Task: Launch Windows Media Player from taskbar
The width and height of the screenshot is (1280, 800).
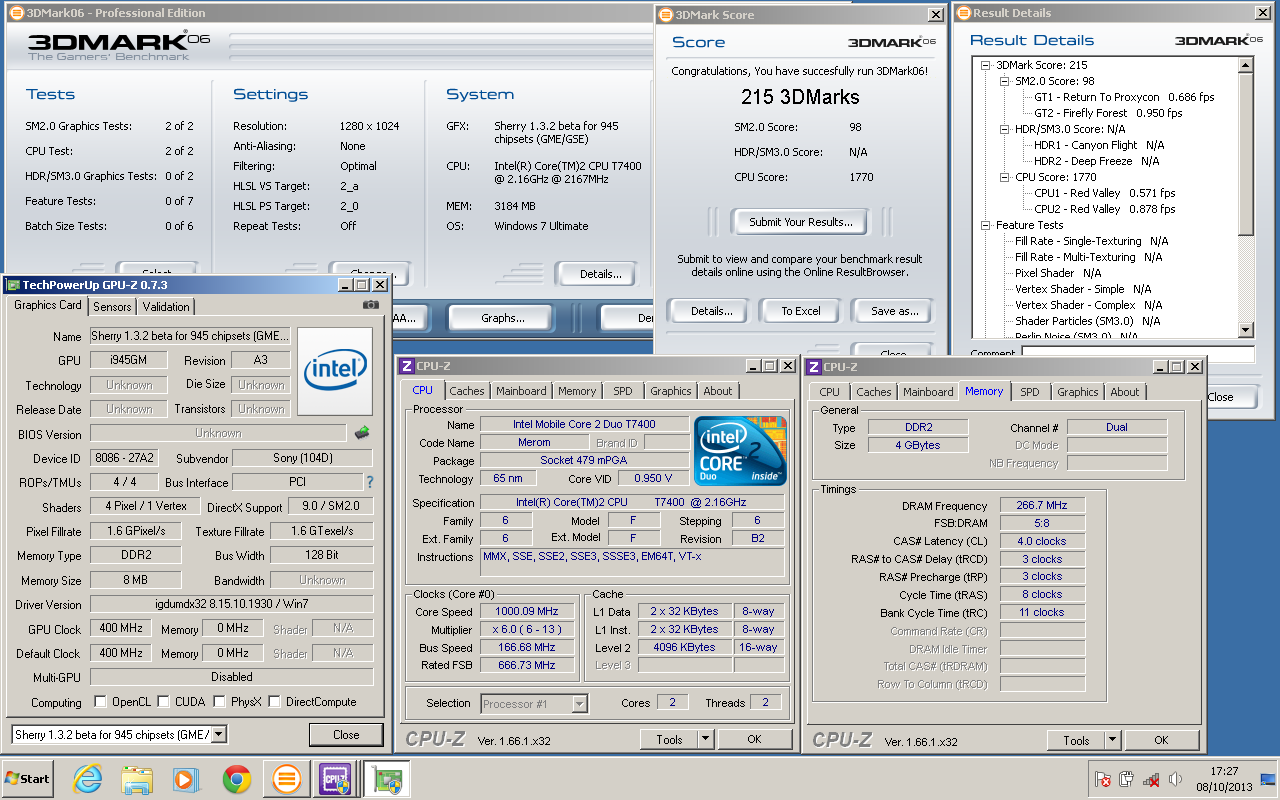Action: coord(186,779)
